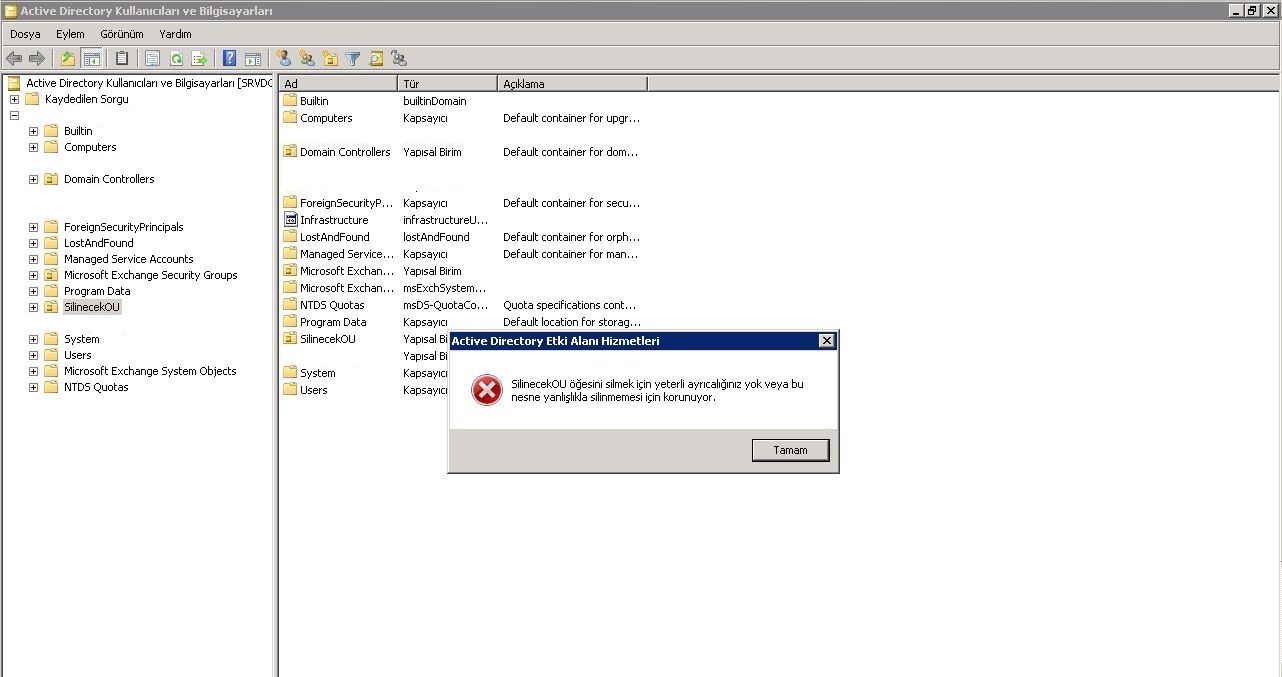Image resolution: width=1282 pixels, height=677 pixels.
Task: Open the Yardım menu
Action: point(175,34)
